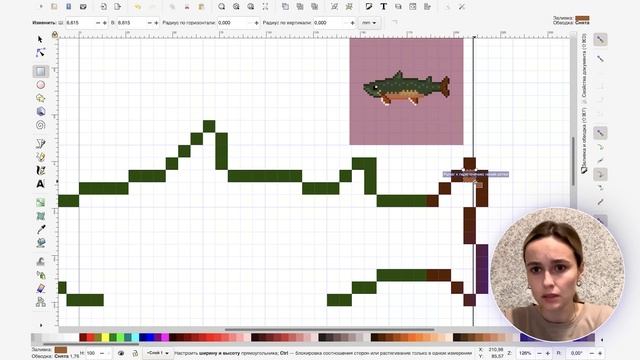Toggle the guides lock at ruler corner
The height and width of the screenshot is (360, 640).
coord(55,35)
